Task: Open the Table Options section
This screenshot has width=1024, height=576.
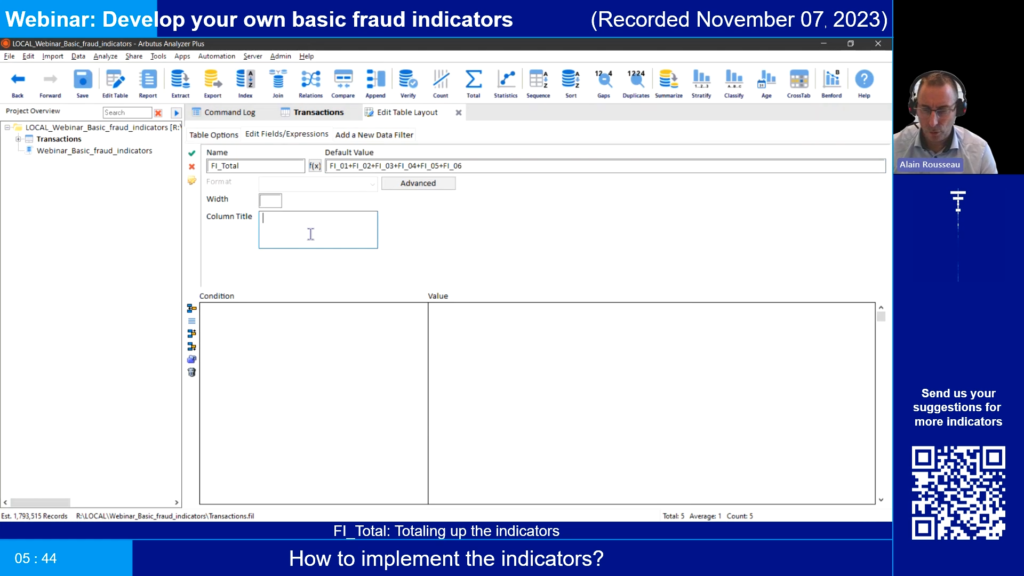Action: tap(214, 135)
